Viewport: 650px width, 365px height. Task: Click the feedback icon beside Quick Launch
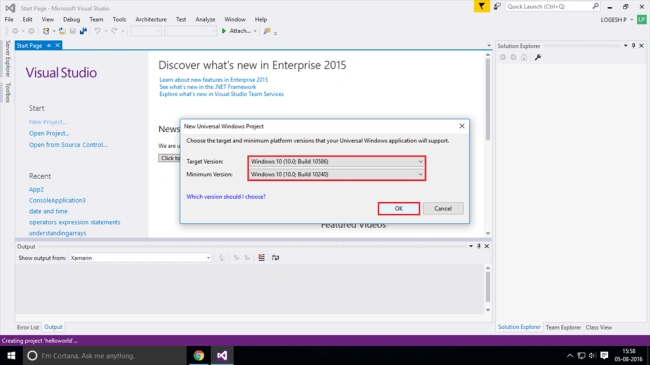(497, 6)
